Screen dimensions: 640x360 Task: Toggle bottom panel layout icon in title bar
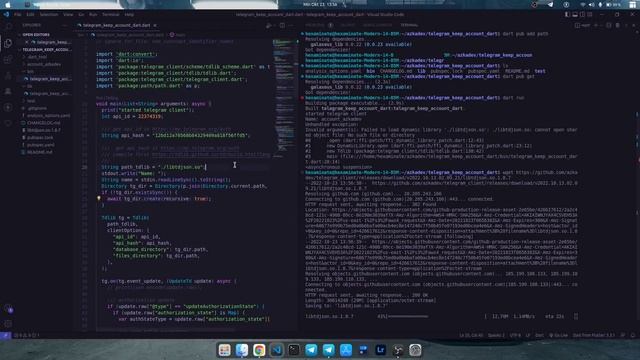coord(575,14)
